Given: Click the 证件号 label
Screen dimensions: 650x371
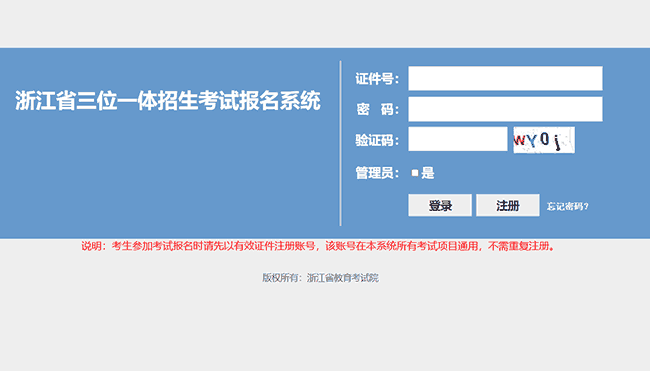Looking at the screenshot, I should coord(377,79).
